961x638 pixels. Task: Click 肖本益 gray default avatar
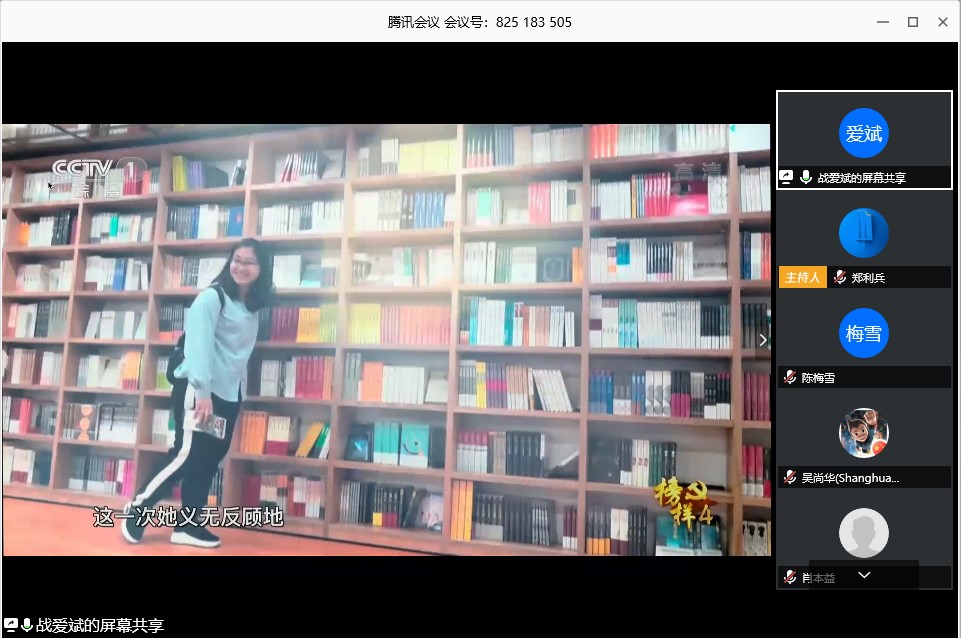pyautogui.click(x=864, y=533)
